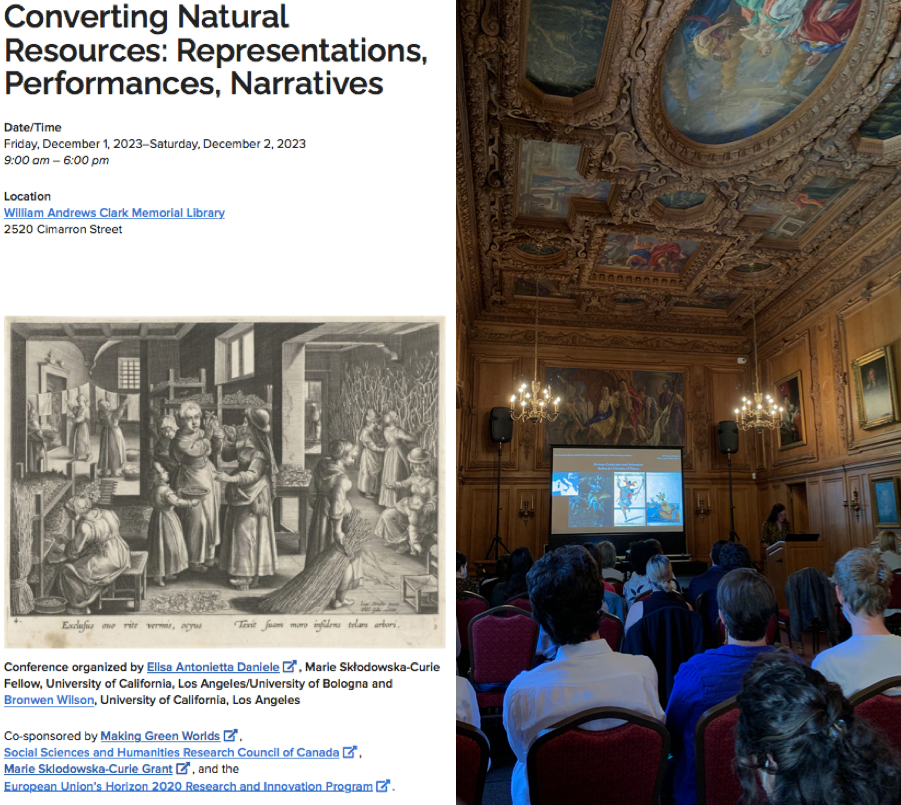Viewport: 901px width, 805px height.
Task: Click the December 1–2, 2023 date line
Action: [x=155, y=144]
